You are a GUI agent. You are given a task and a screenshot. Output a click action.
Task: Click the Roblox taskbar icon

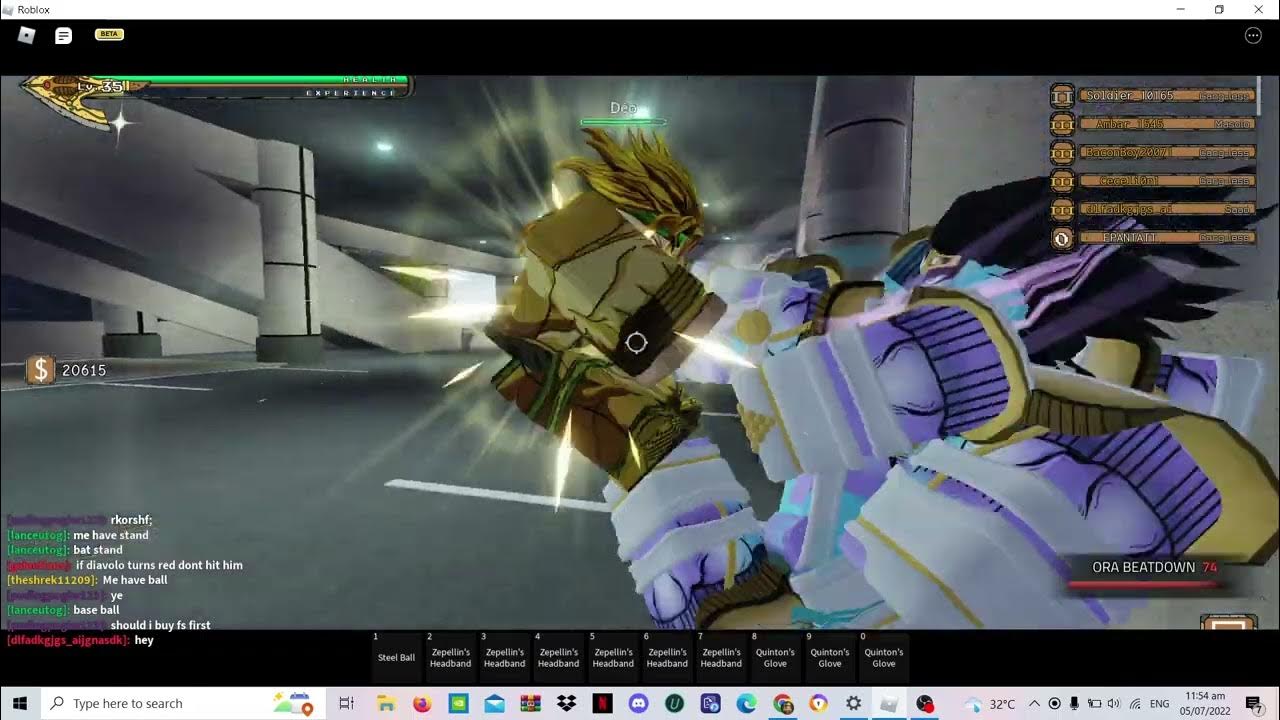click(889, 703)
